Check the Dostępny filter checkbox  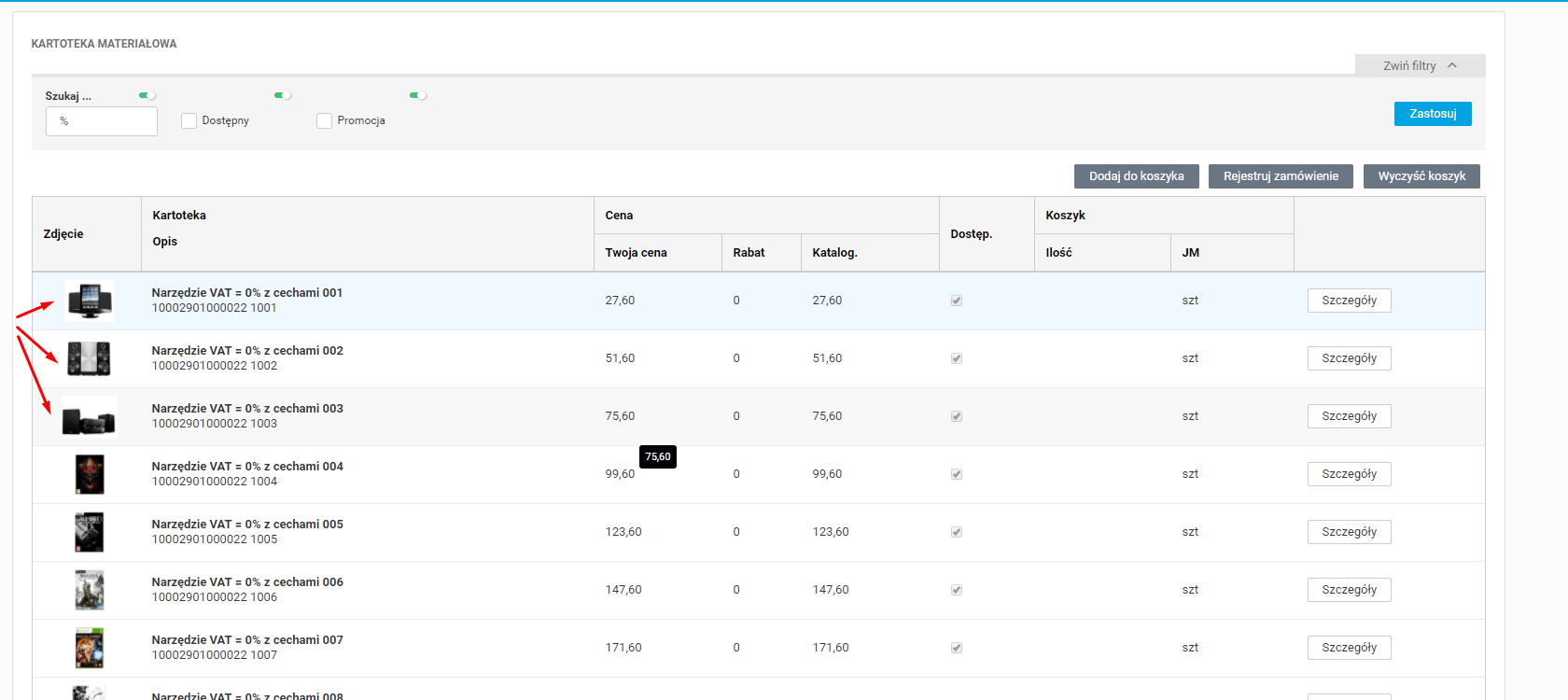click(x=189, y=120)
